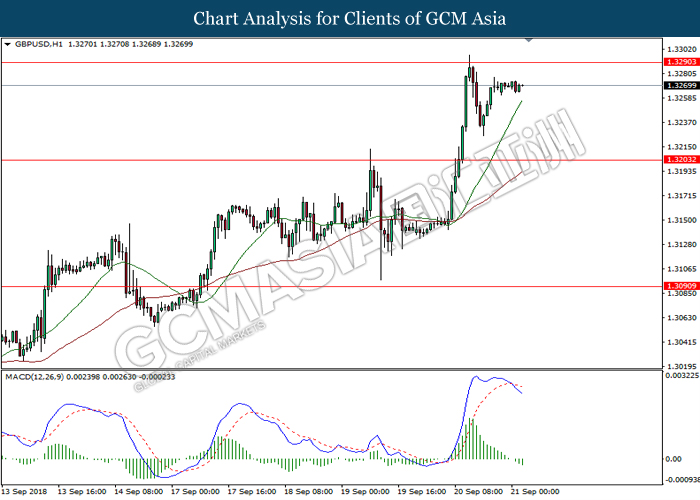Click the 18 Sep 08:00 time label

click(x=308, y=492)
